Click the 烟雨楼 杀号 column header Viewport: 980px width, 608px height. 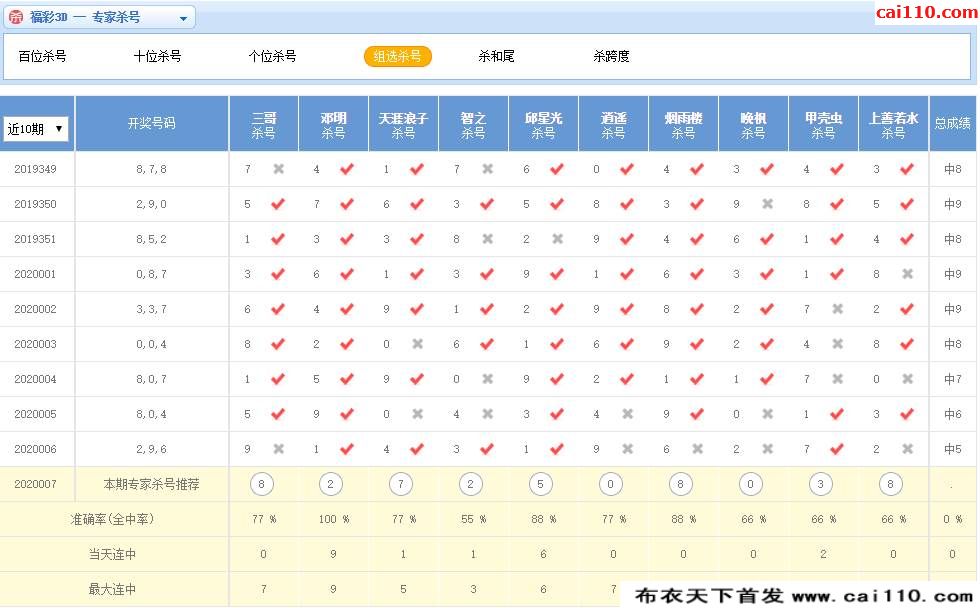tap(684, 124)
